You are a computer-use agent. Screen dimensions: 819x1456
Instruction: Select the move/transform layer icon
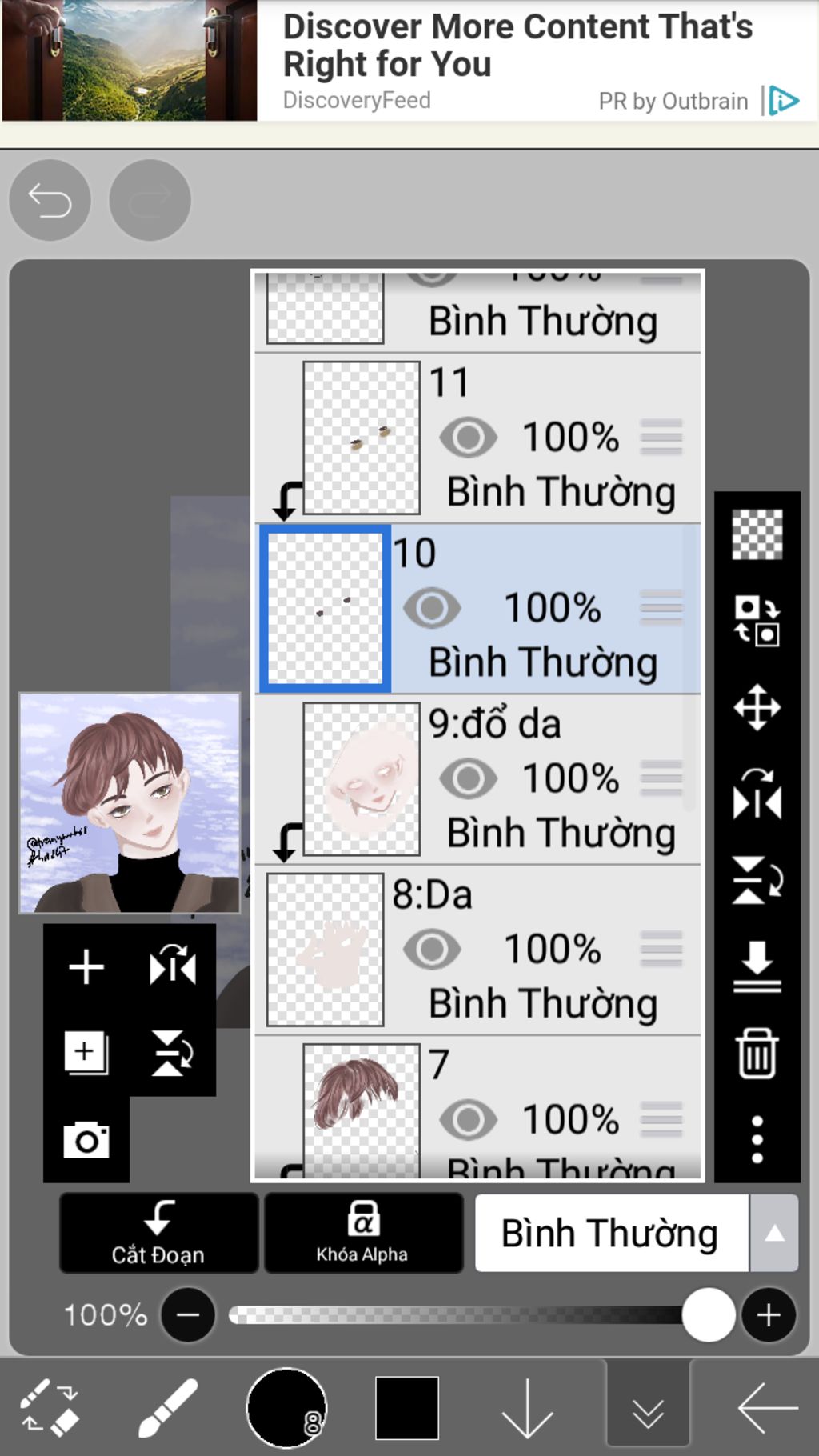[x=757, y=707]
